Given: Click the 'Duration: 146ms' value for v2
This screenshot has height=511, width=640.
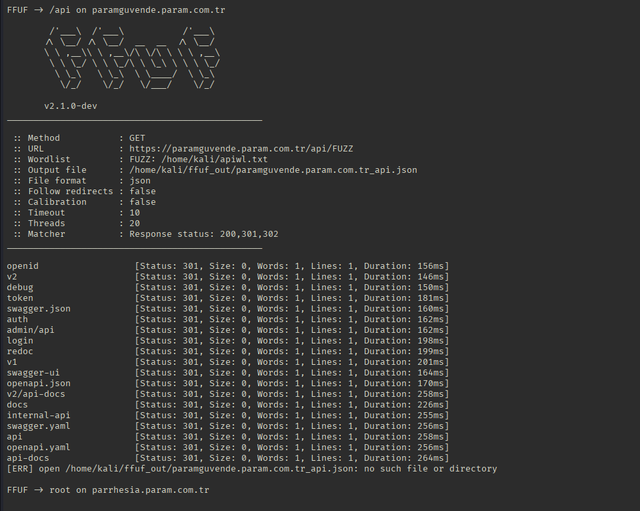Looking at the screenshot, I should point(404,277).
